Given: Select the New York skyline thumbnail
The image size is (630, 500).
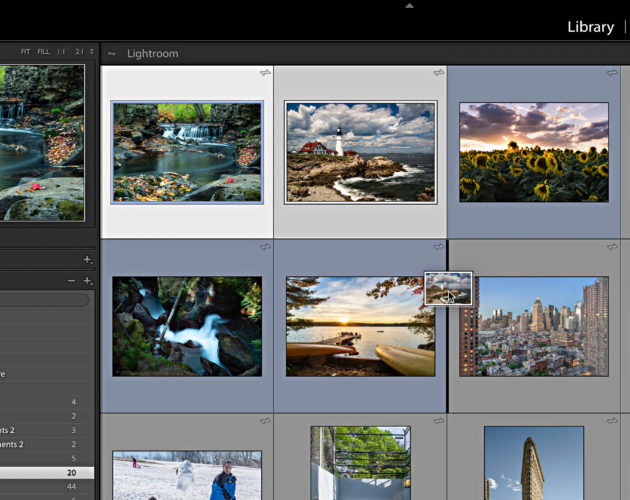Looking at the screenshot, I should point(534,326).
